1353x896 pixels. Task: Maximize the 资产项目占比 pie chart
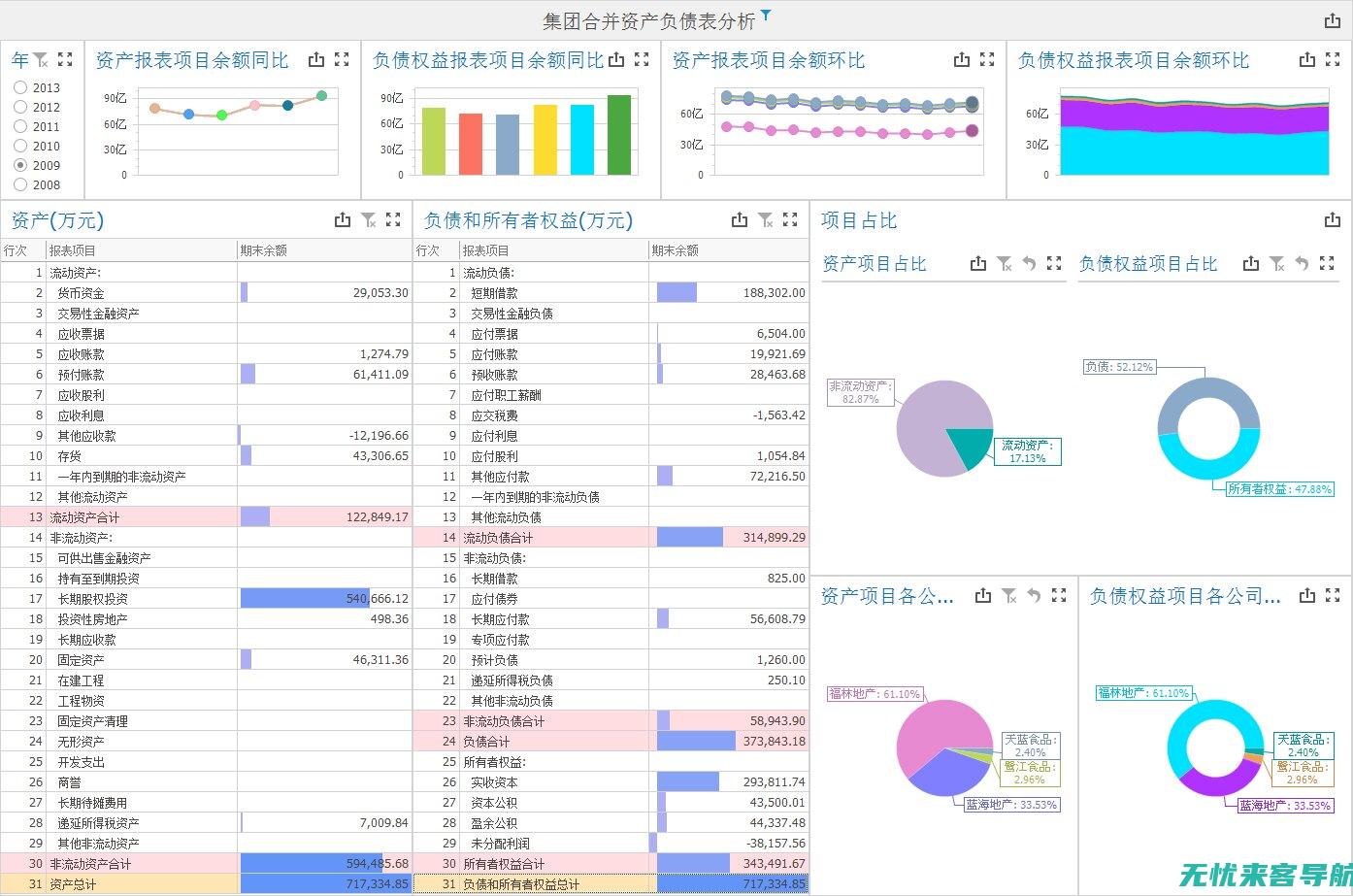[1054, 263]
